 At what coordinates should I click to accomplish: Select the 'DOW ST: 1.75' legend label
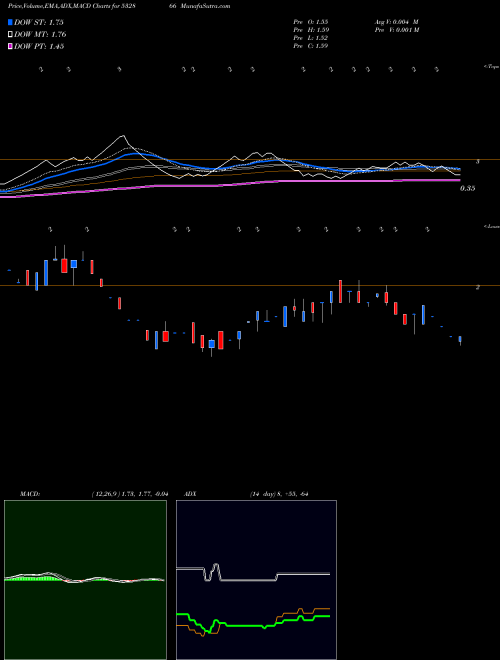click(x=39, y=22)
